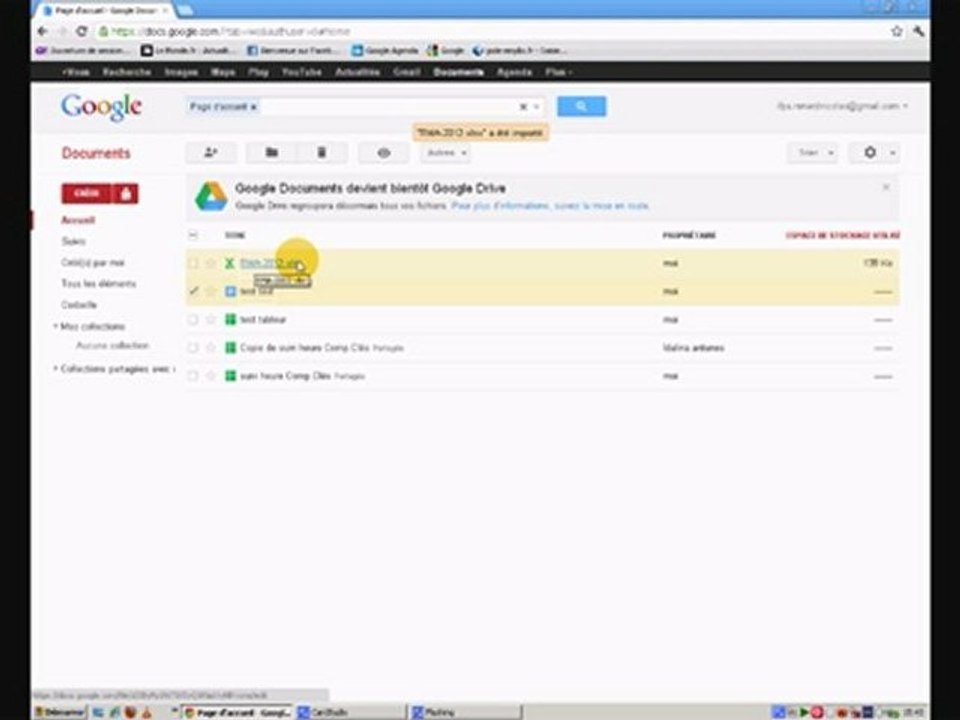The width and height of the screenshot is (960, 720).
Task: Check the 'Copie de suivi heure' row checkbox
Action: [x=193, y=348]
